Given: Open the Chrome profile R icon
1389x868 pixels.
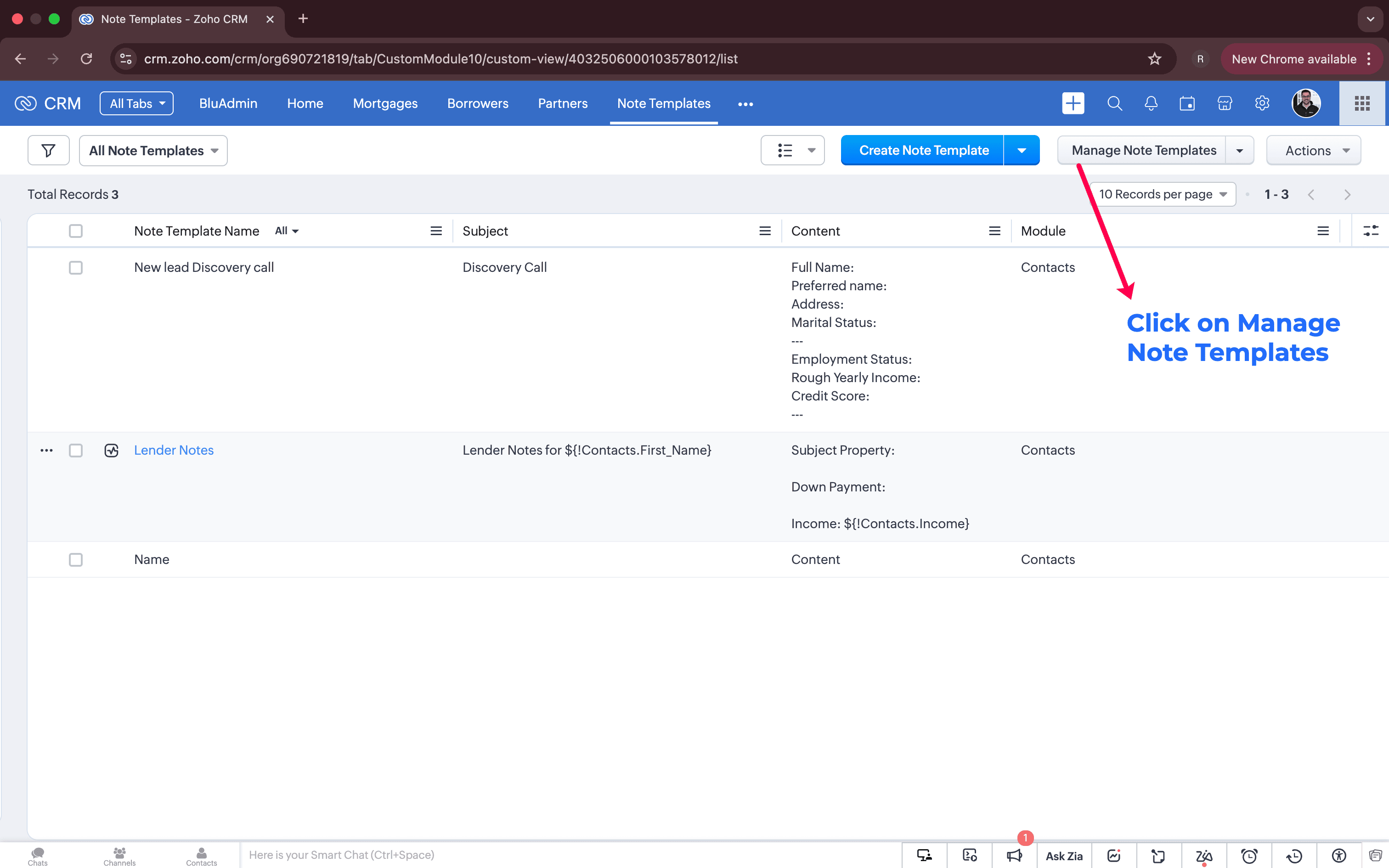Looking at the screenshot, I should tap(1200, 59).
